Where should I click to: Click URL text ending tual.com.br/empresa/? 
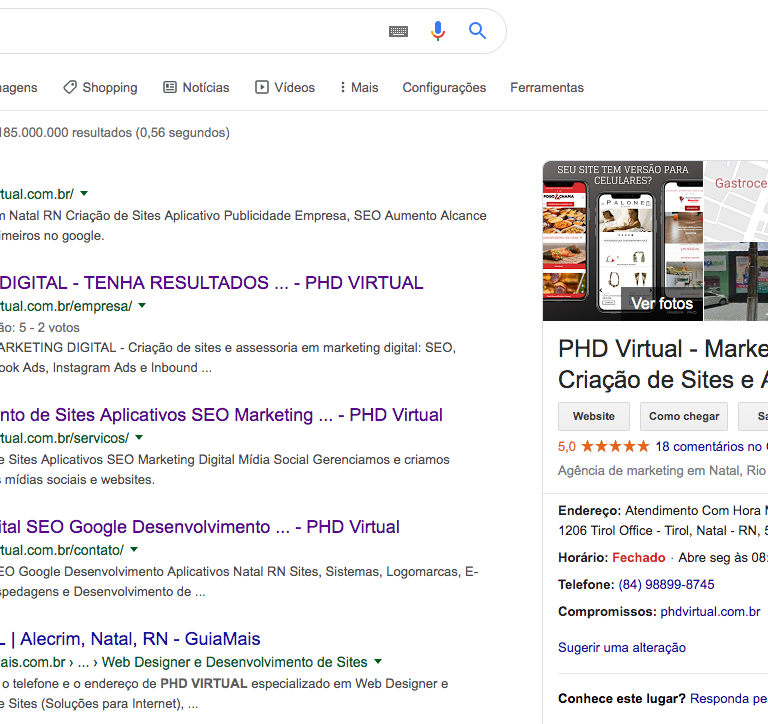66,306
